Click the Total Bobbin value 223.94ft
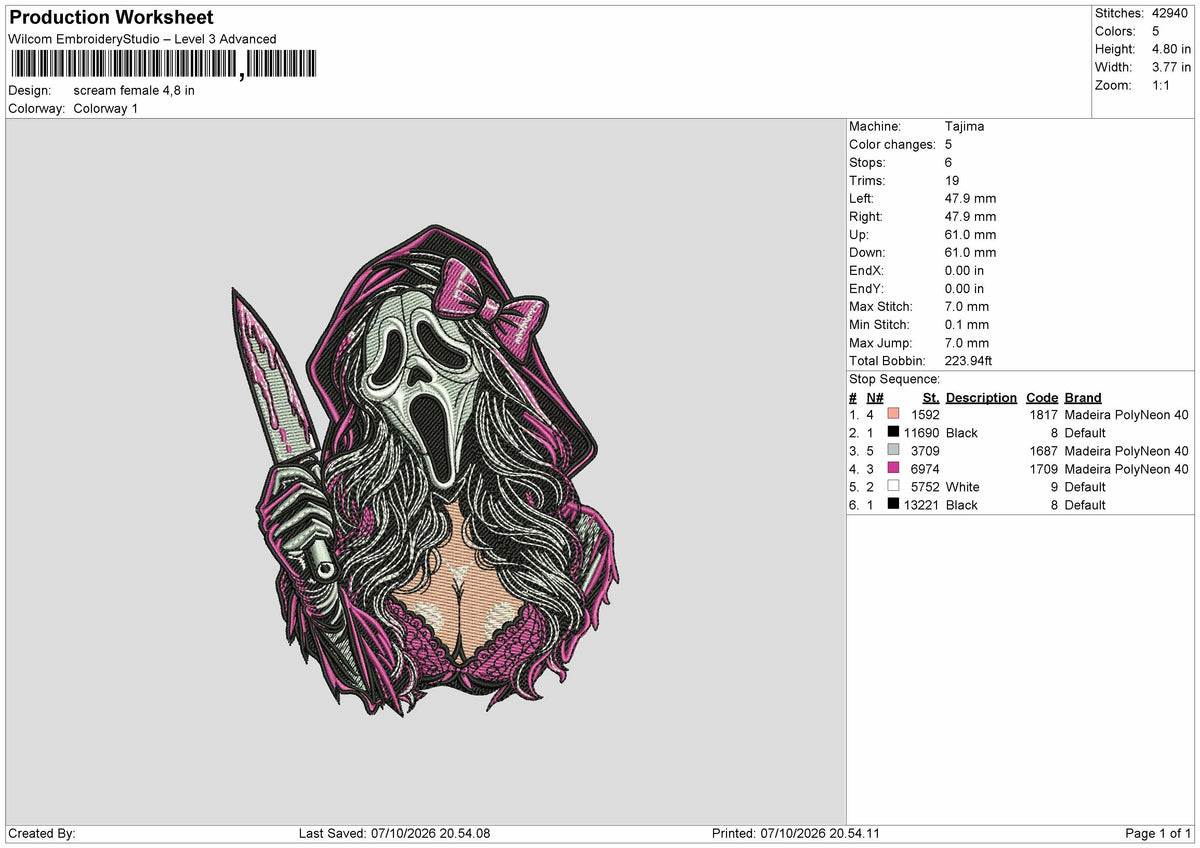This screenshot has height=848, width=1200. [968, 360]
